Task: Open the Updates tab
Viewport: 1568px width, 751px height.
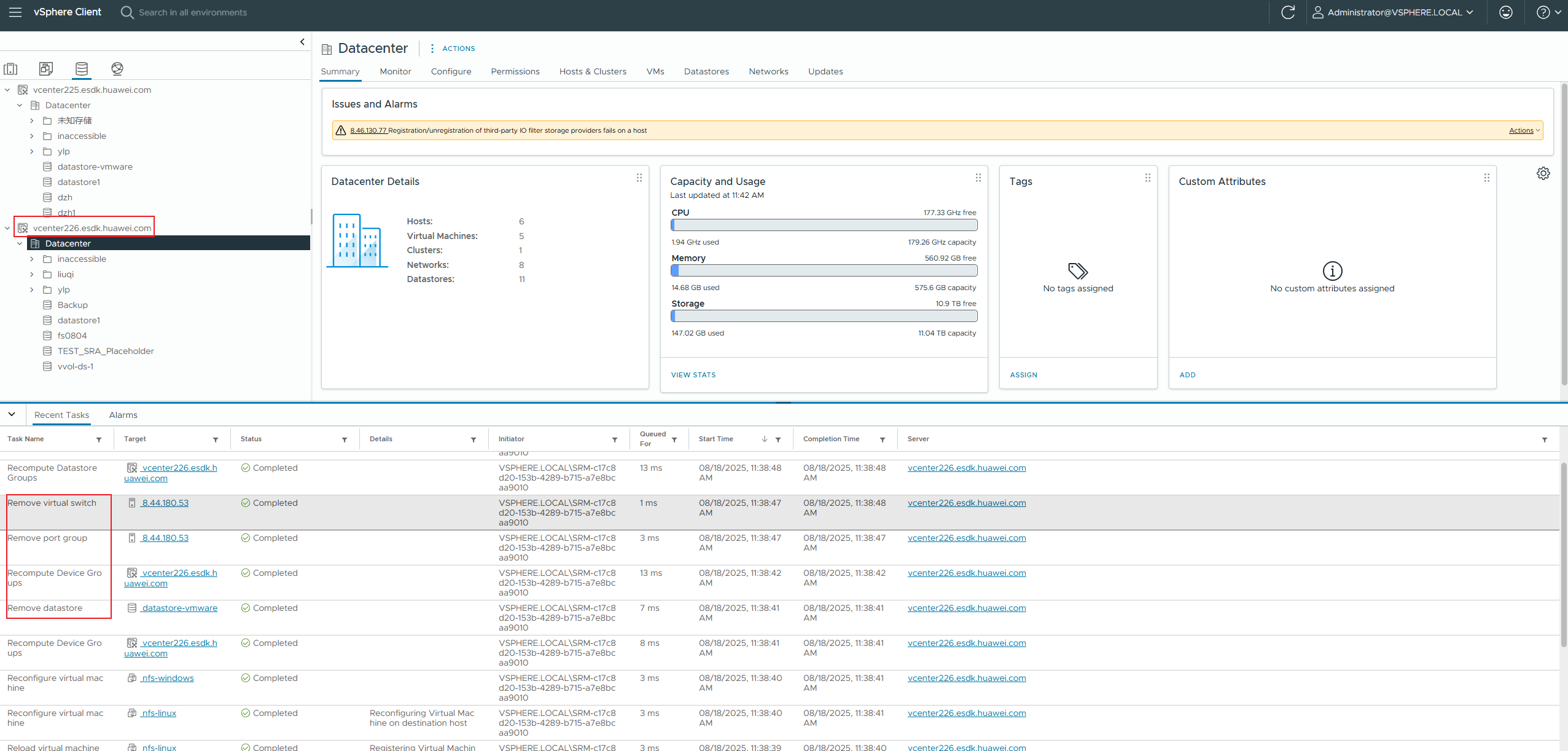Action: click(825, 71)
